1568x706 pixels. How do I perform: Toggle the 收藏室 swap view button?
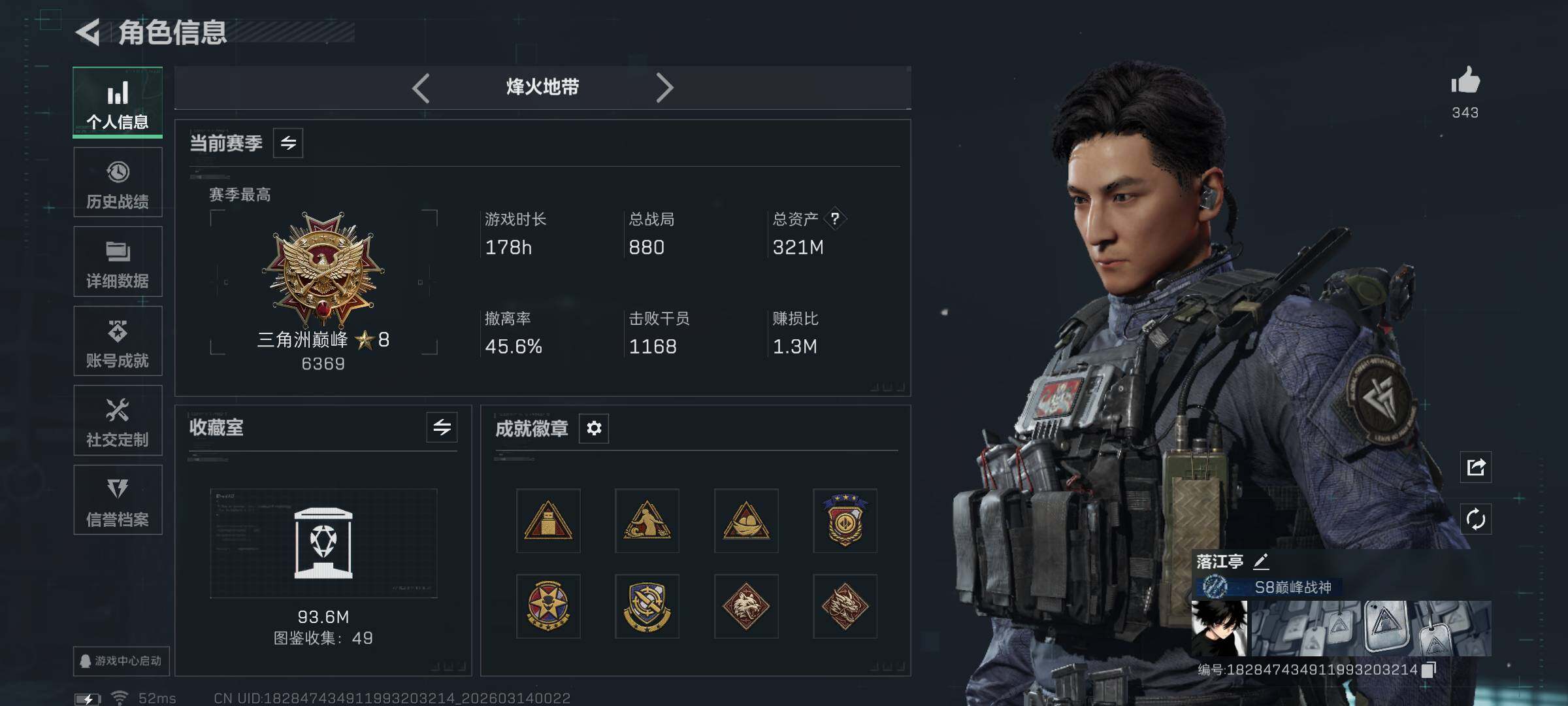coord(442,428)
